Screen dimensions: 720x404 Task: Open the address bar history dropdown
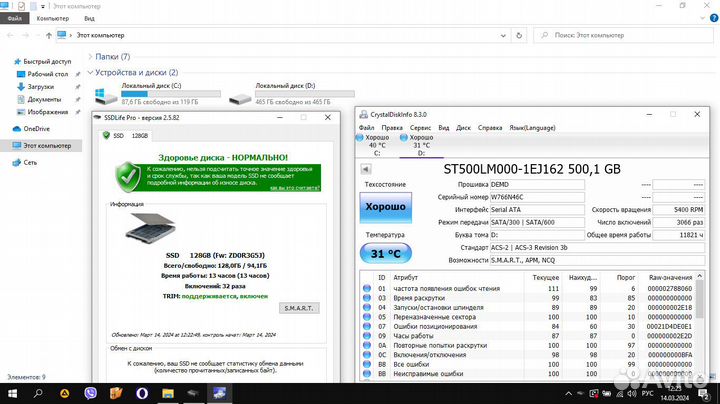tap(503, 35)
